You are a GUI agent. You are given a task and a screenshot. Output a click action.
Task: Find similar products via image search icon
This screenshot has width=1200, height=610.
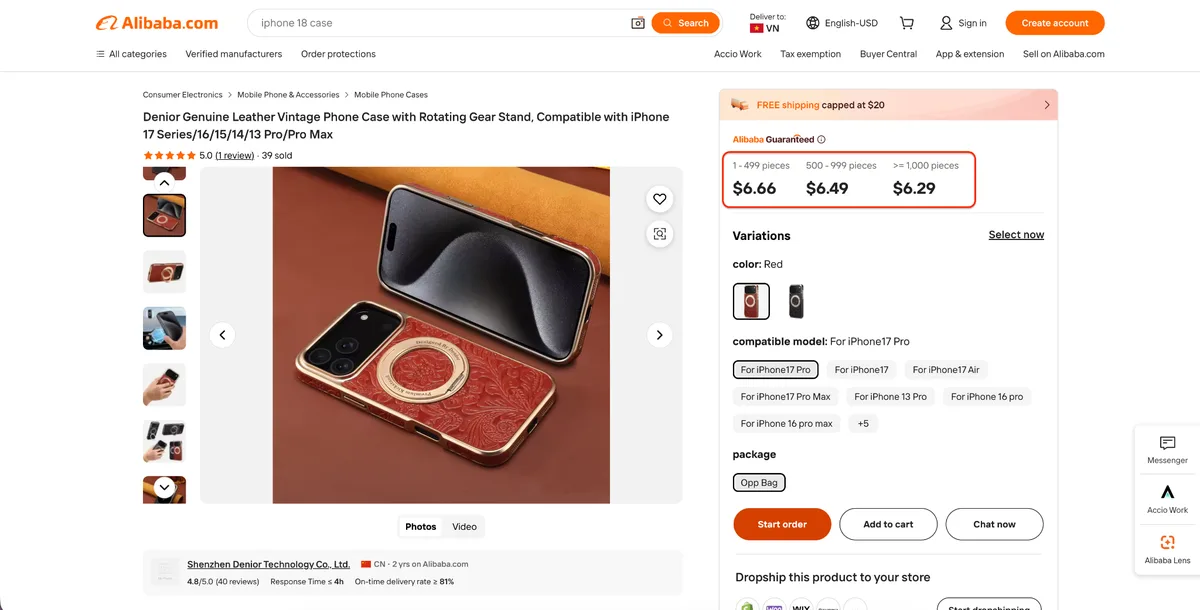660,233
